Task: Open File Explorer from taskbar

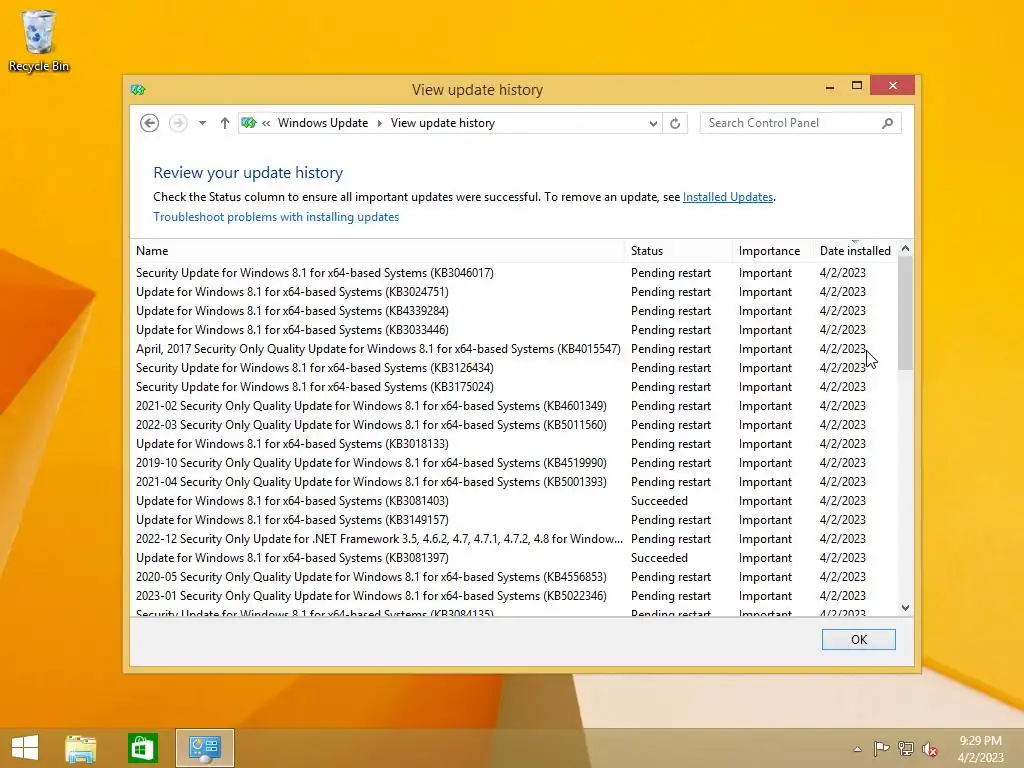Action: click(x=80, y=748)
